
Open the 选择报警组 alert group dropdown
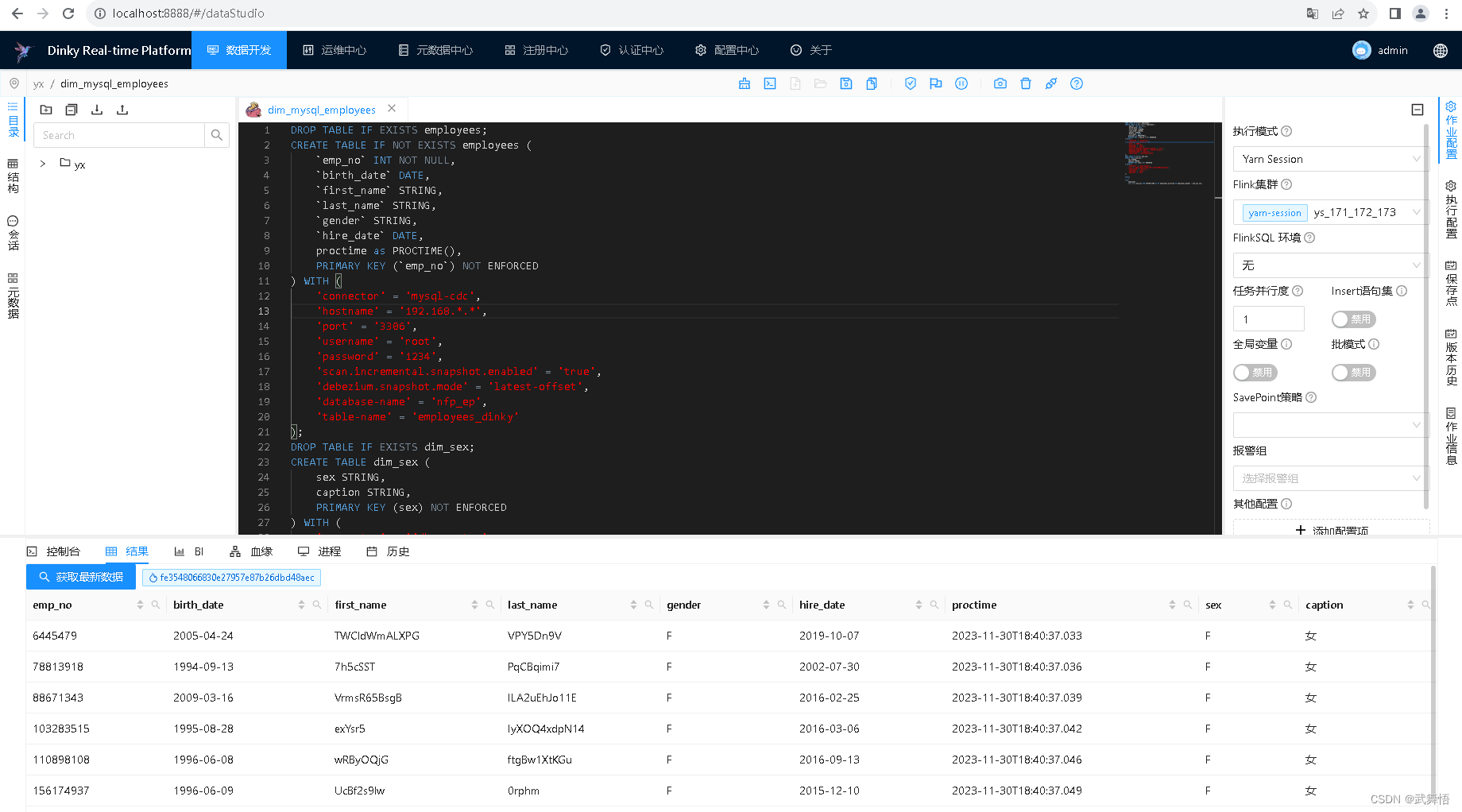pos(1329,478)
